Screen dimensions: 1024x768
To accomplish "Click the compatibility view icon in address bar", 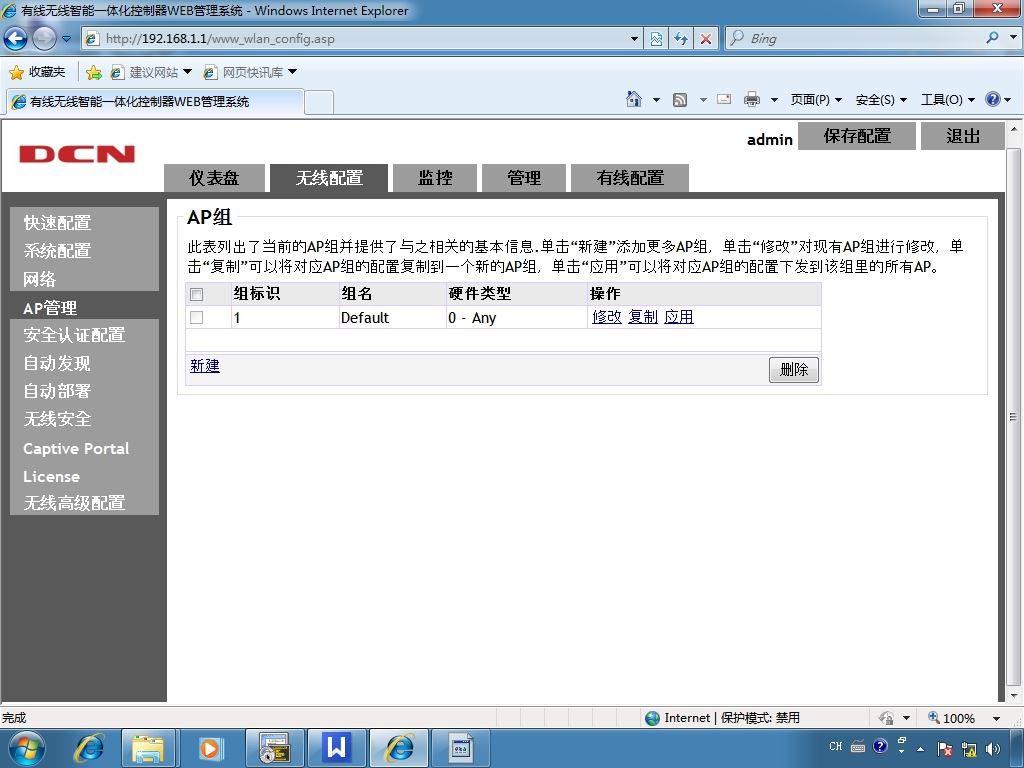I will point(656,39).
